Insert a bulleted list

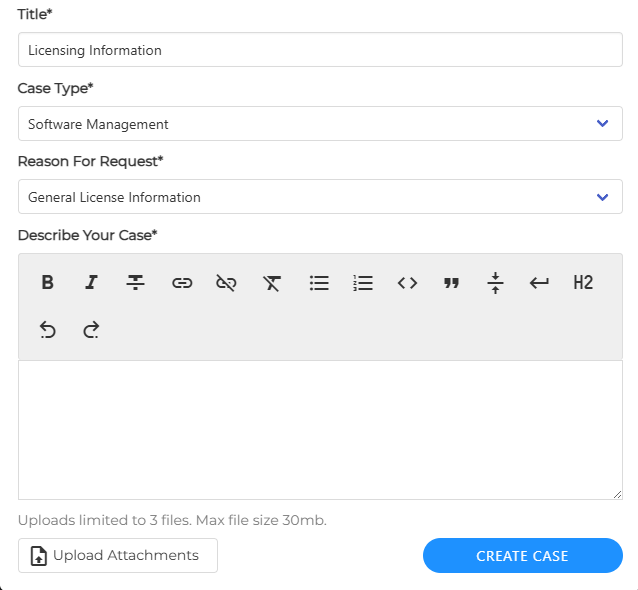click(x=319, y=283)
